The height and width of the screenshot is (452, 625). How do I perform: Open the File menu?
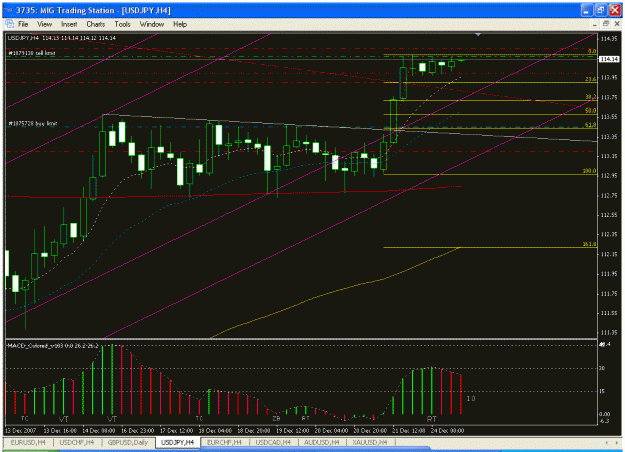point(23,24)
